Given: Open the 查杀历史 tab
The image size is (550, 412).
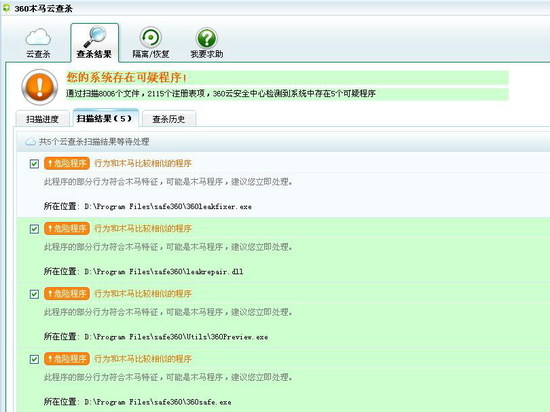Looking at the screenshot, I should point(169,119).
